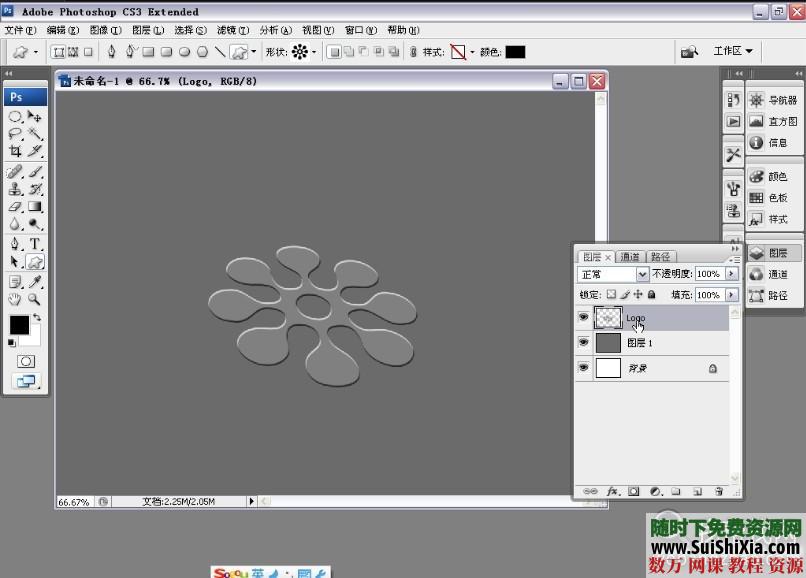Image resolution: width=806 pixels, height=578 pixels.
Task: Select the Horizontal Type tool
Action: (35, 243)
